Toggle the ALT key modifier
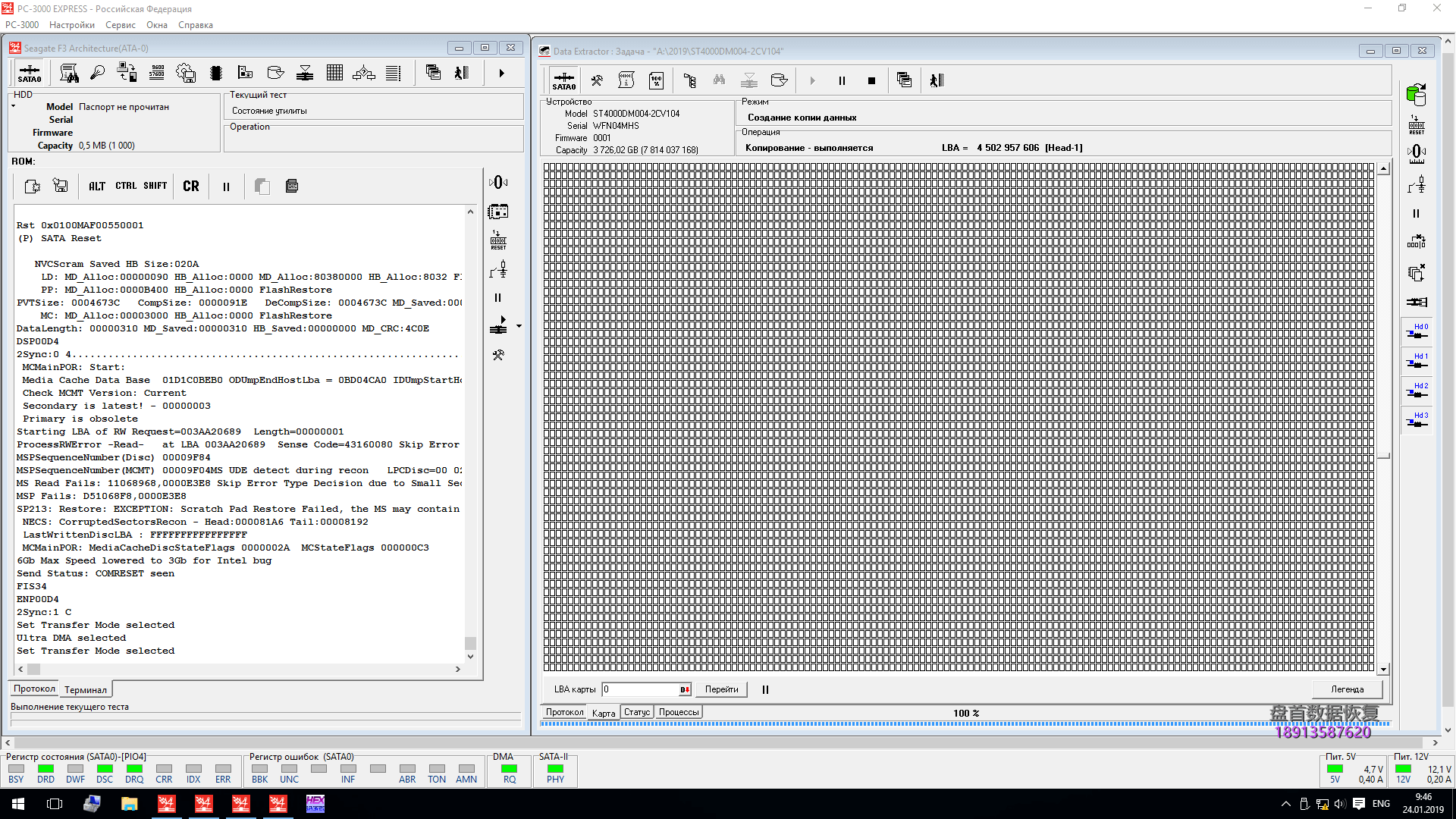 tap(97, 186)
